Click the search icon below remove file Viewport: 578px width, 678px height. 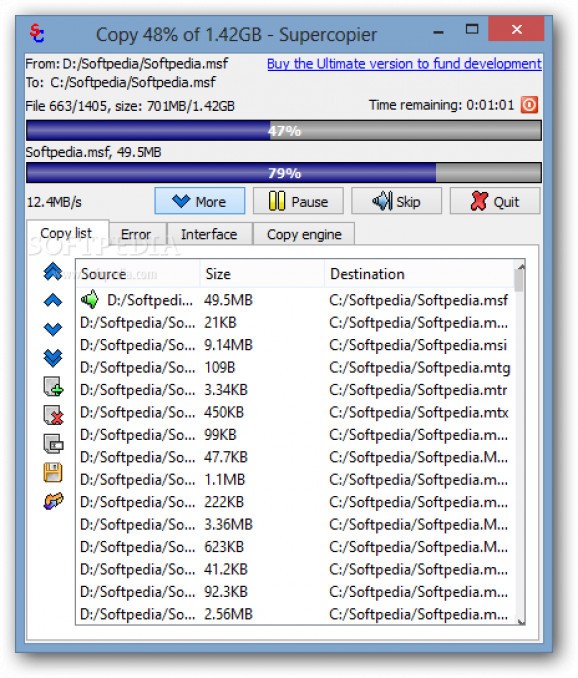click(53, 444)
